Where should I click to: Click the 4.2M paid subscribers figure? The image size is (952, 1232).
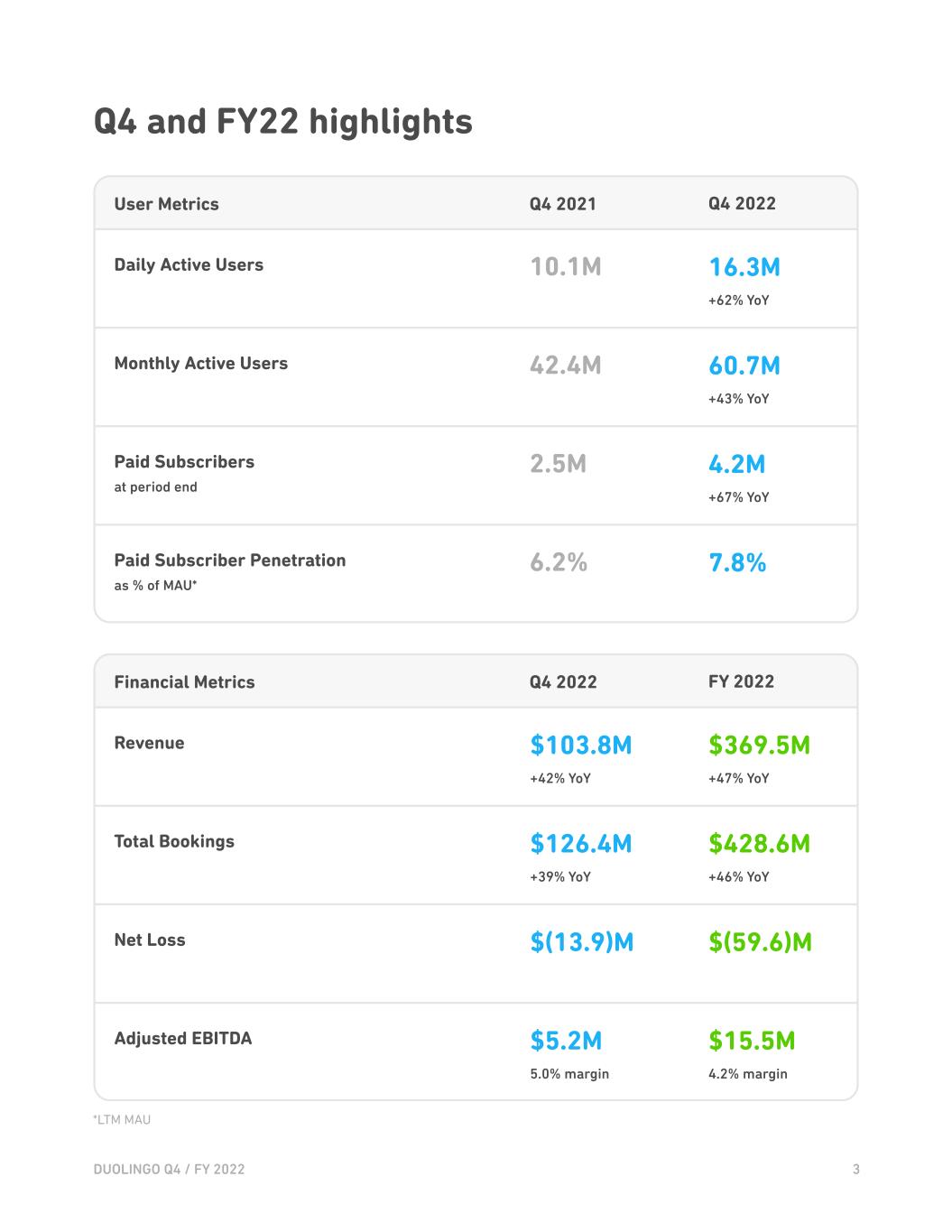point(736,464)
